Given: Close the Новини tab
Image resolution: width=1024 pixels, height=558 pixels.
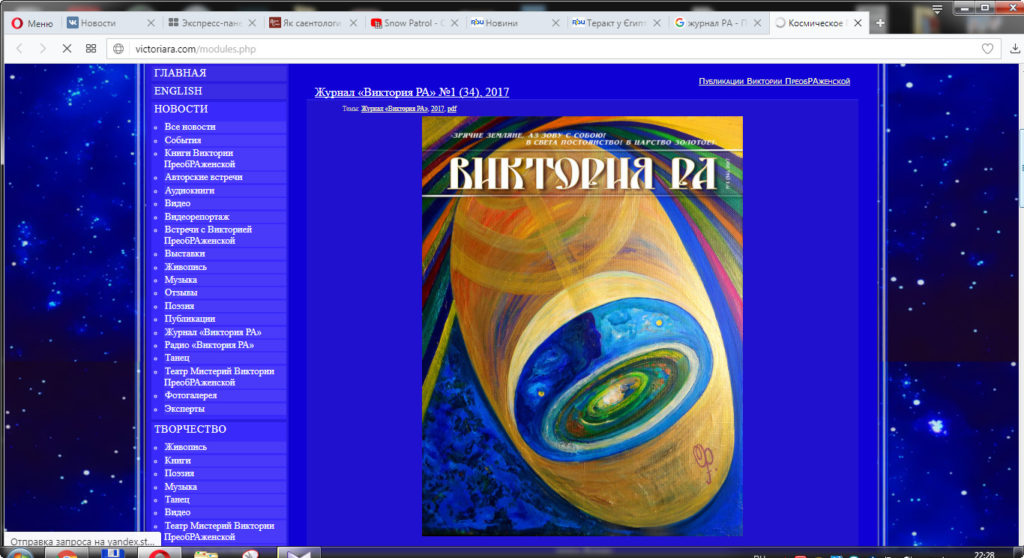Looking at the screenshot, I should (556, 23).
